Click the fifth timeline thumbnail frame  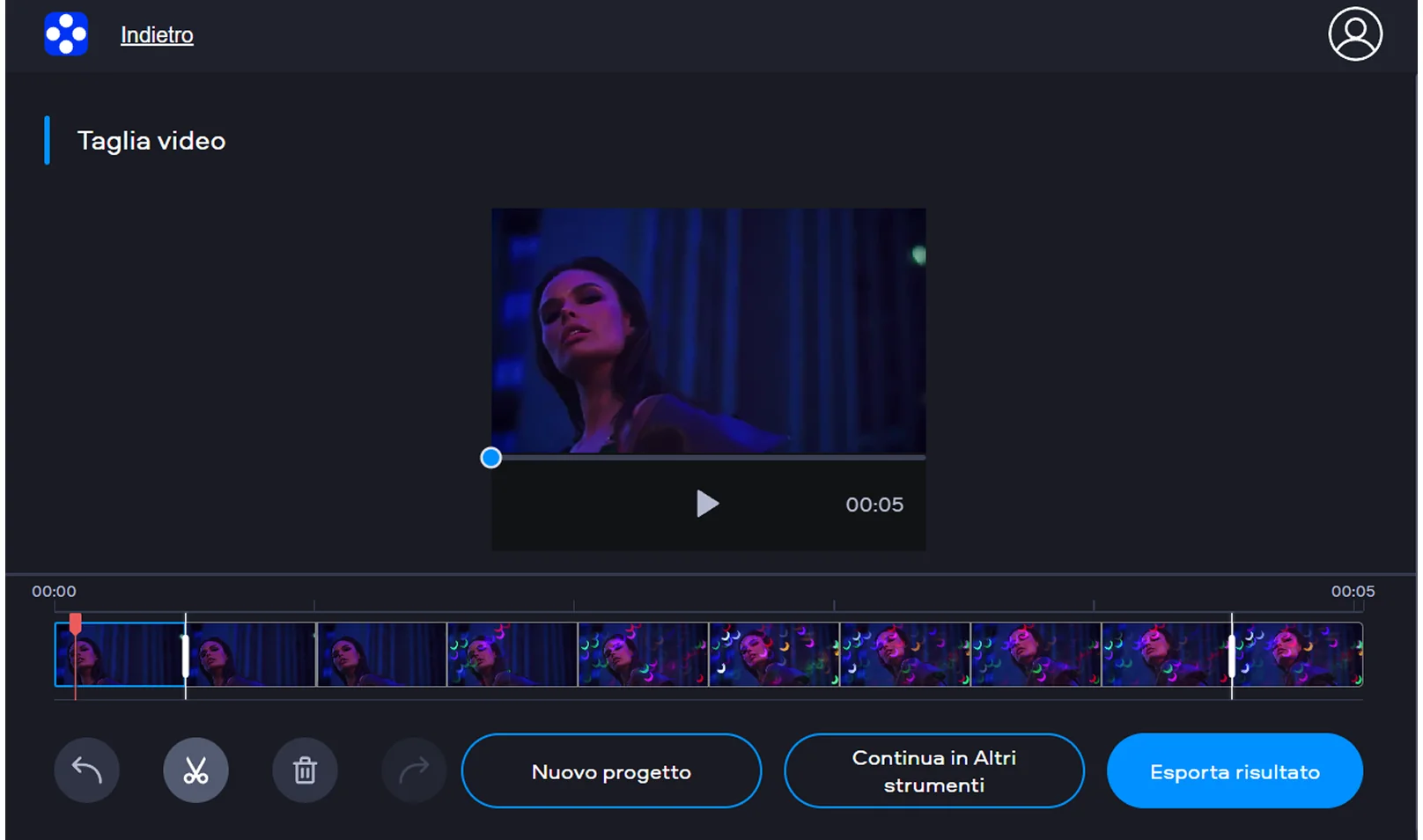tap(643, 655)
